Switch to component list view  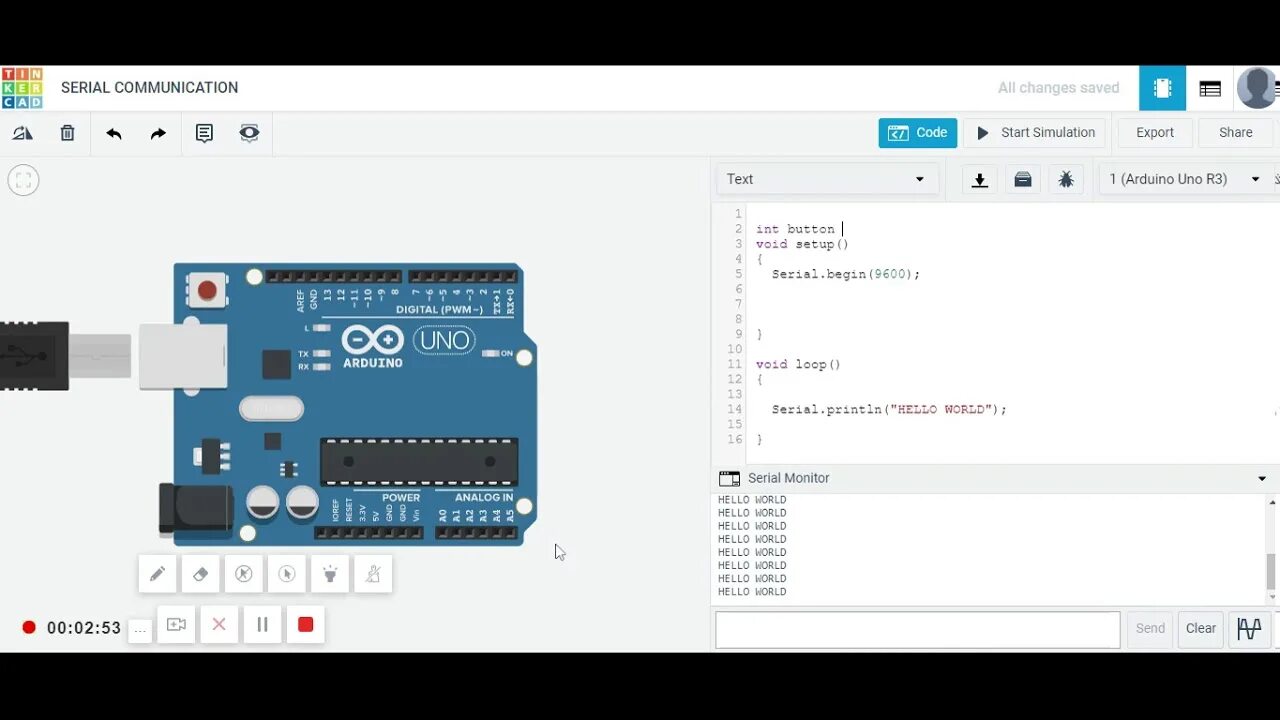click(1210, 88)
